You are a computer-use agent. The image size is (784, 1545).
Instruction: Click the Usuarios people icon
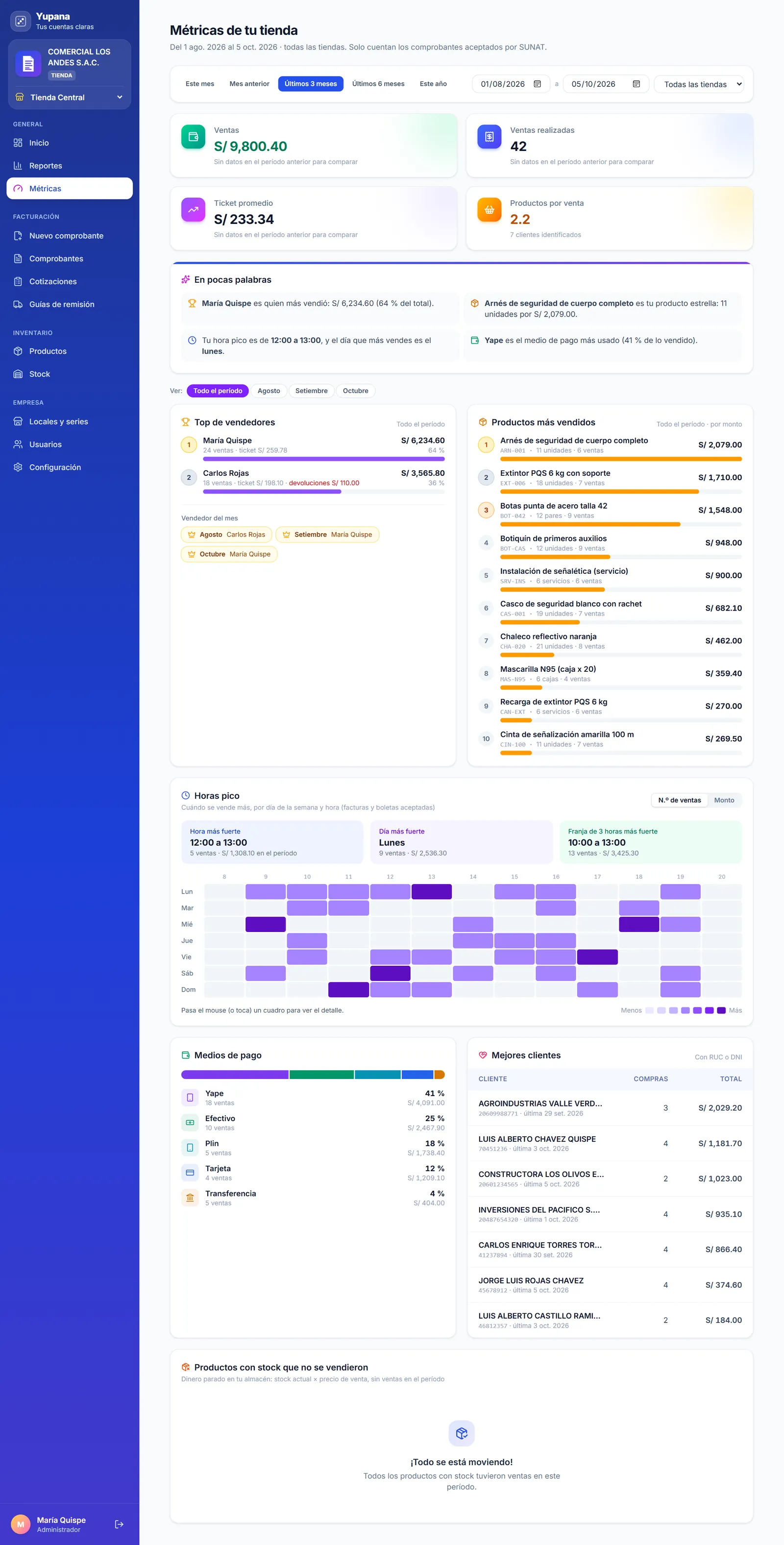pyautogui.click(x=18, y=444)
